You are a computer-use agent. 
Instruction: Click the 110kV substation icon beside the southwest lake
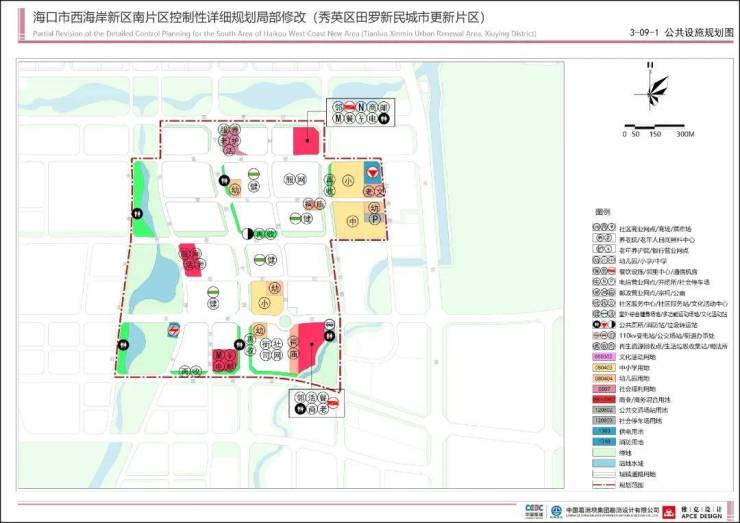pos(174,327)
